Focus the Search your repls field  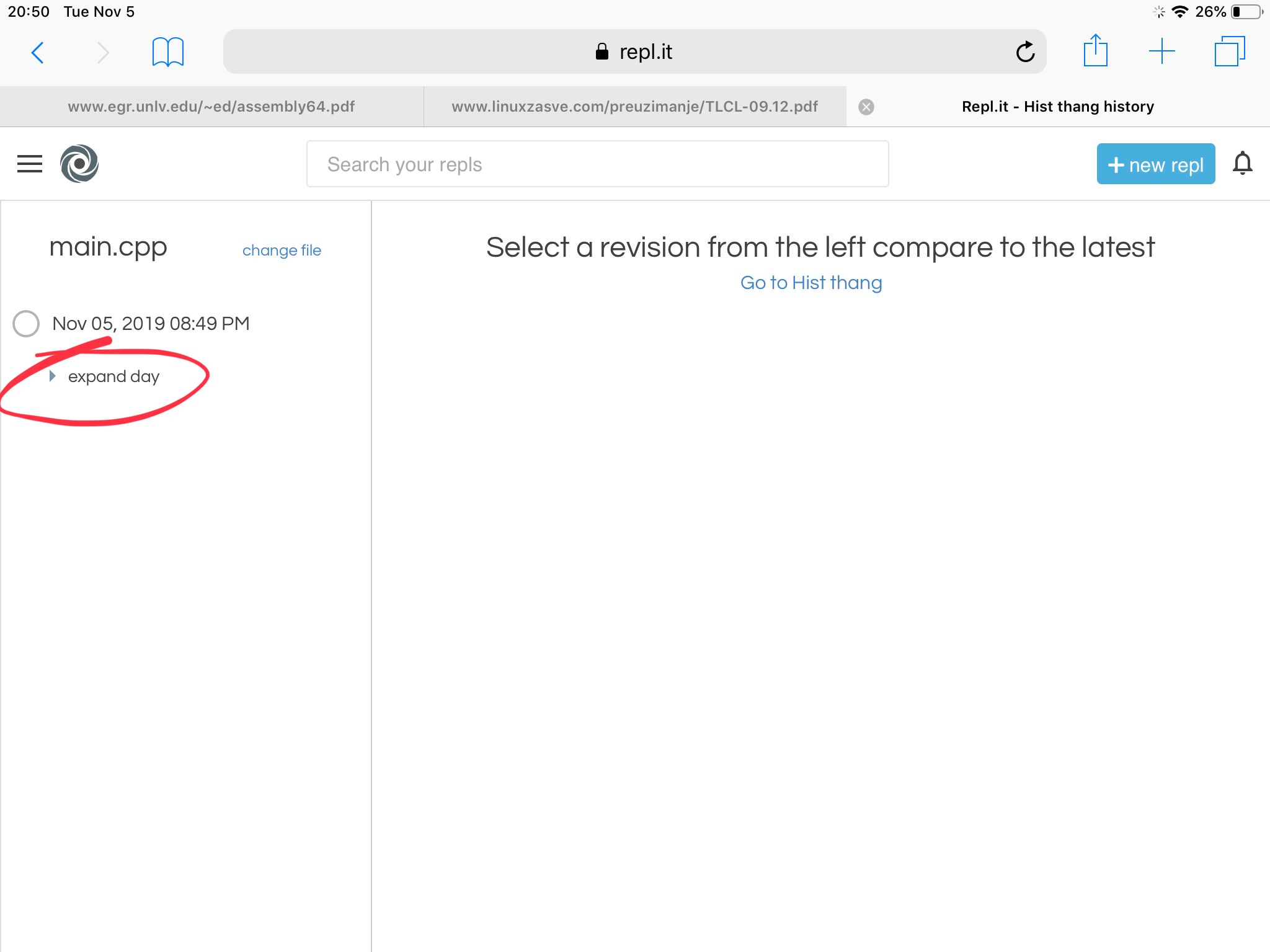[x=598, y=164]
